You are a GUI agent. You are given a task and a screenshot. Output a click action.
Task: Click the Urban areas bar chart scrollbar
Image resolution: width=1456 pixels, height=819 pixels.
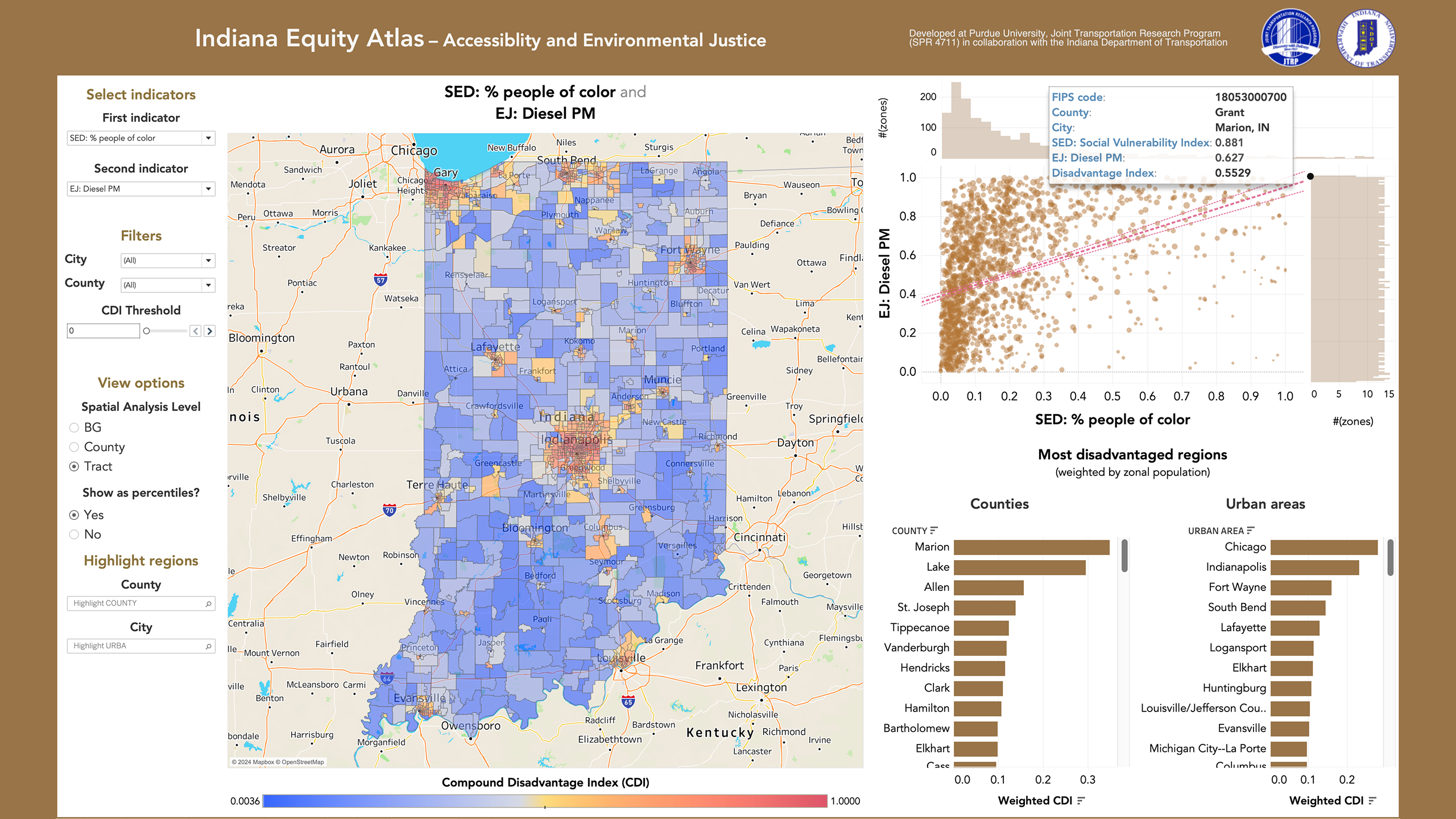1390,557
